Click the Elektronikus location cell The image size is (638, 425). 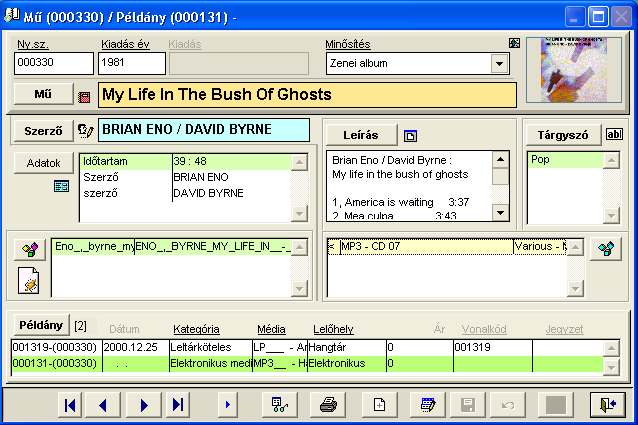click(347, 364)
